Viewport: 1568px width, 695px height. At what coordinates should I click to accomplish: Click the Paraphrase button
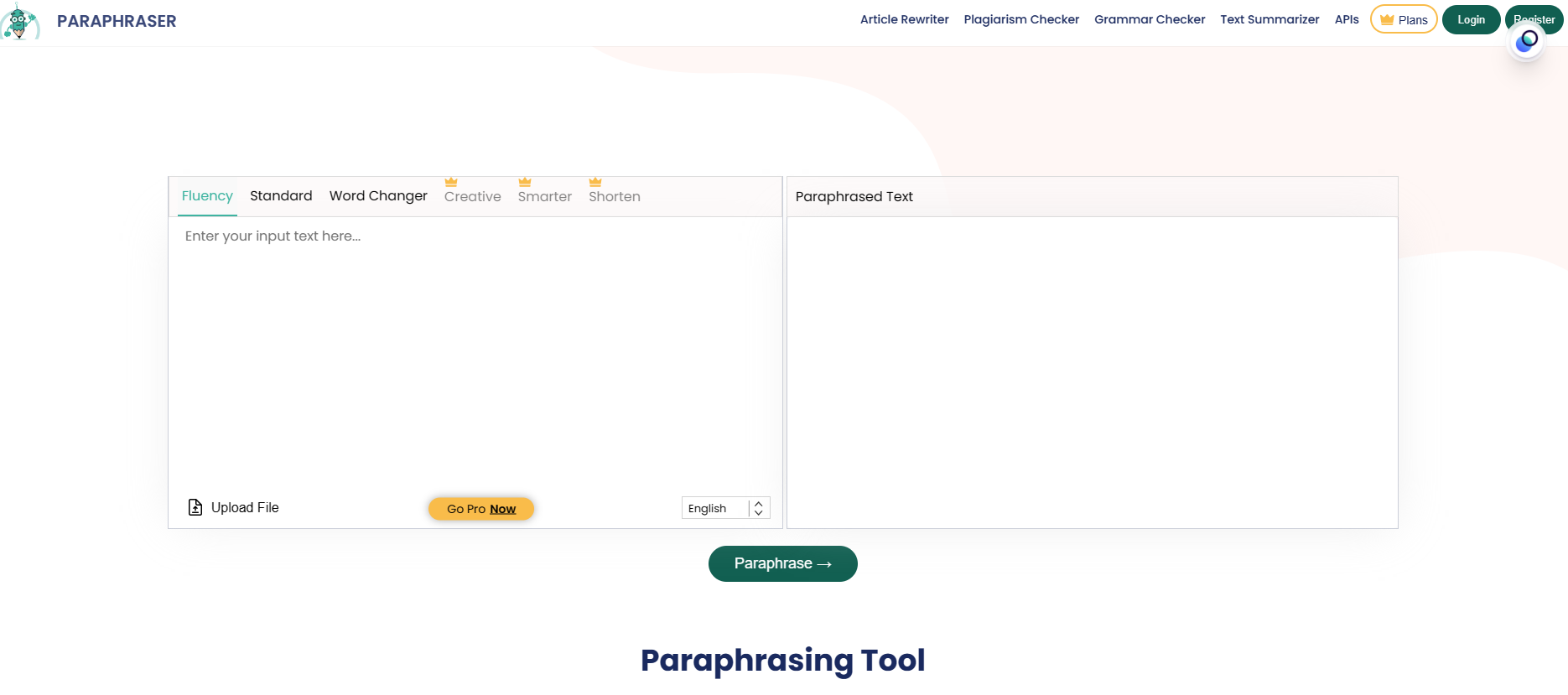tap(783, 563)
